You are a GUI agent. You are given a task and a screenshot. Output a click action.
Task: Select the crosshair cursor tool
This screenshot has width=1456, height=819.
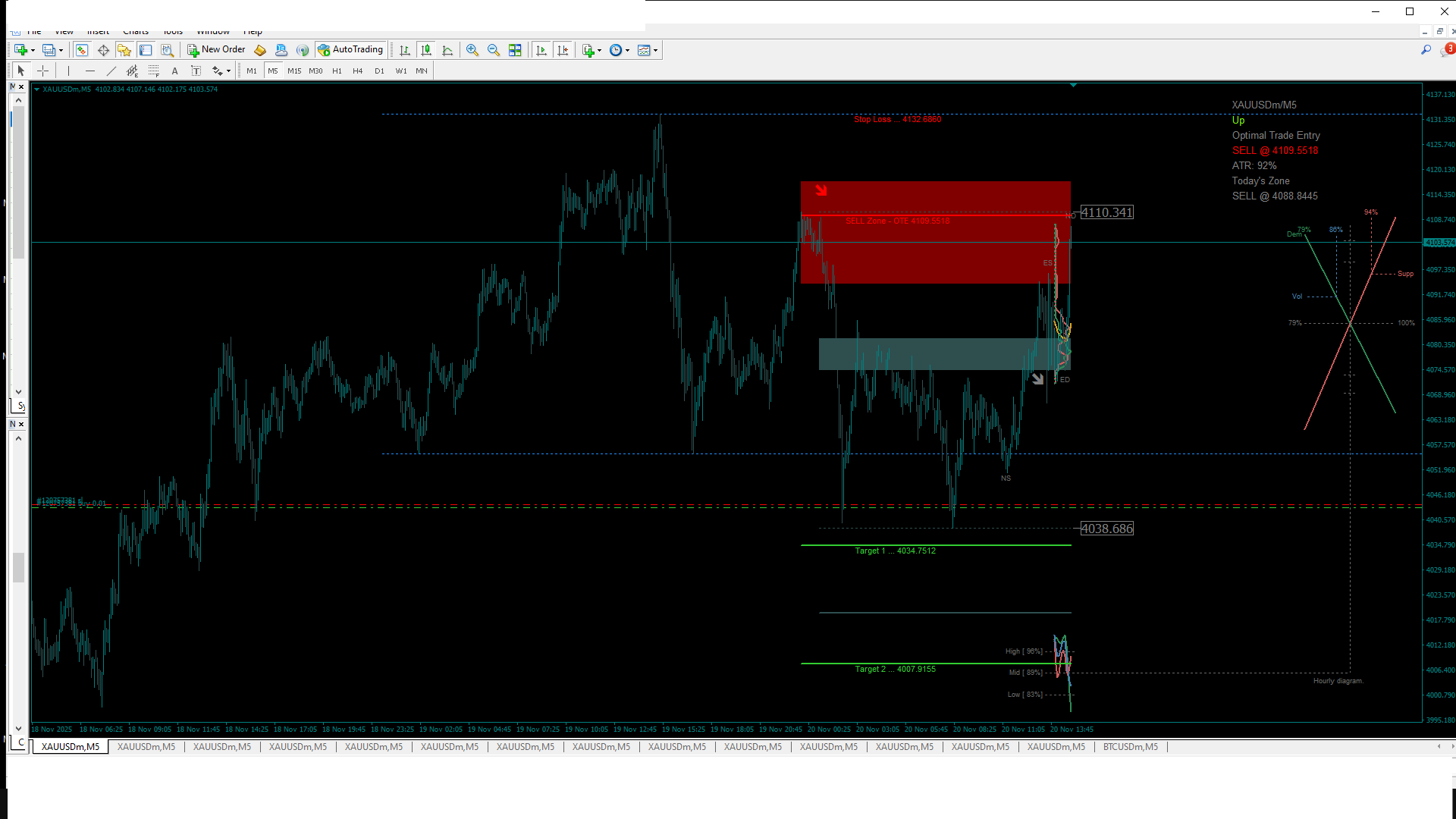pos(43,71)
